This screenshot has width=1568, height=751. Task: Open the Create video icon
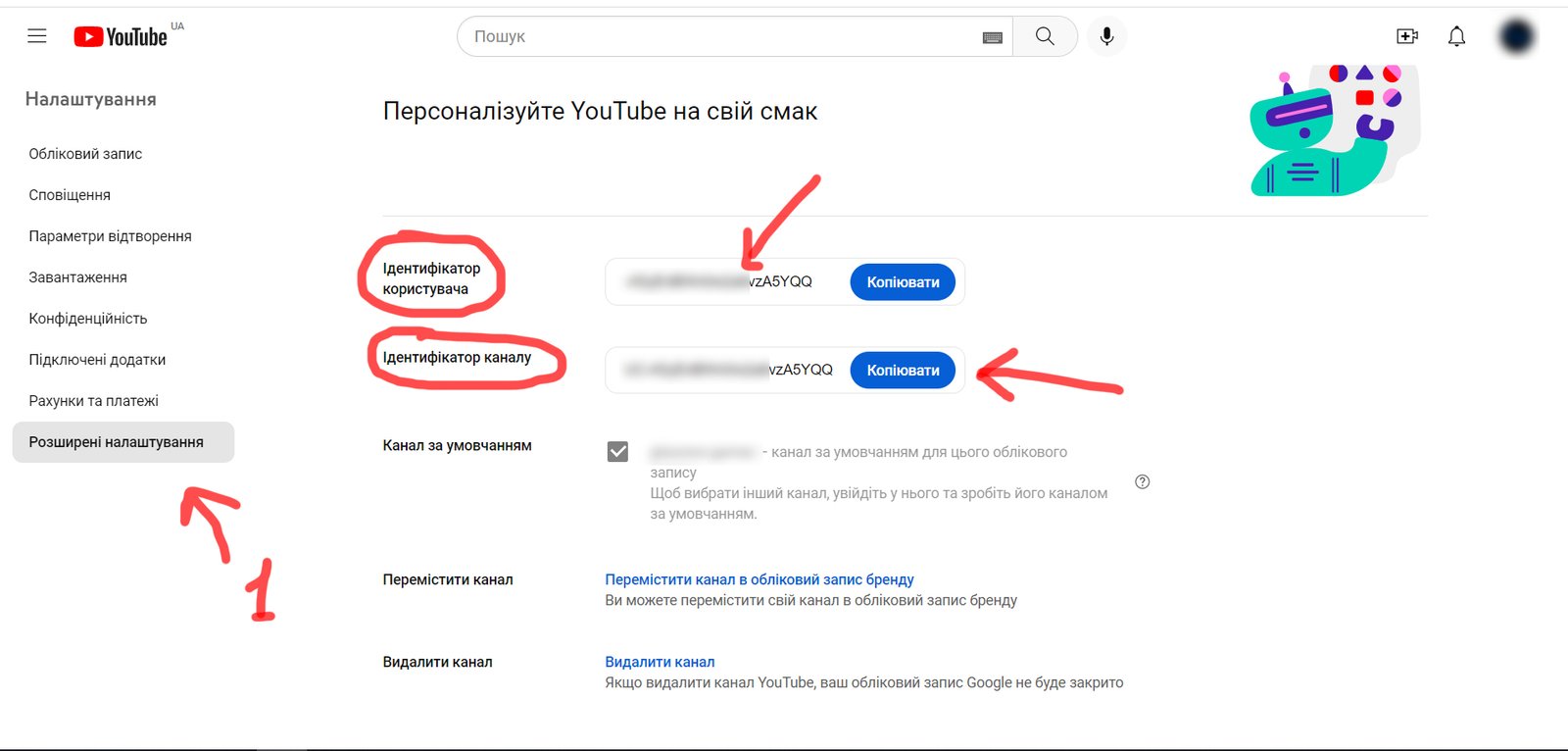(x=1407, y=36)
